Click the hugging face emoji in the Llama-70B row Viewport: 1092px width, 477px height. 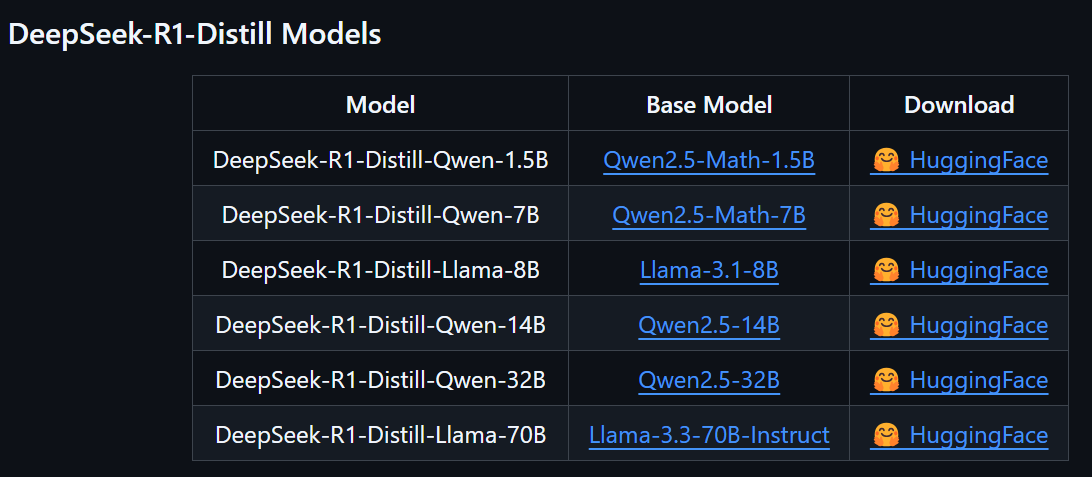pyautogui.click(x=884, y=435)
